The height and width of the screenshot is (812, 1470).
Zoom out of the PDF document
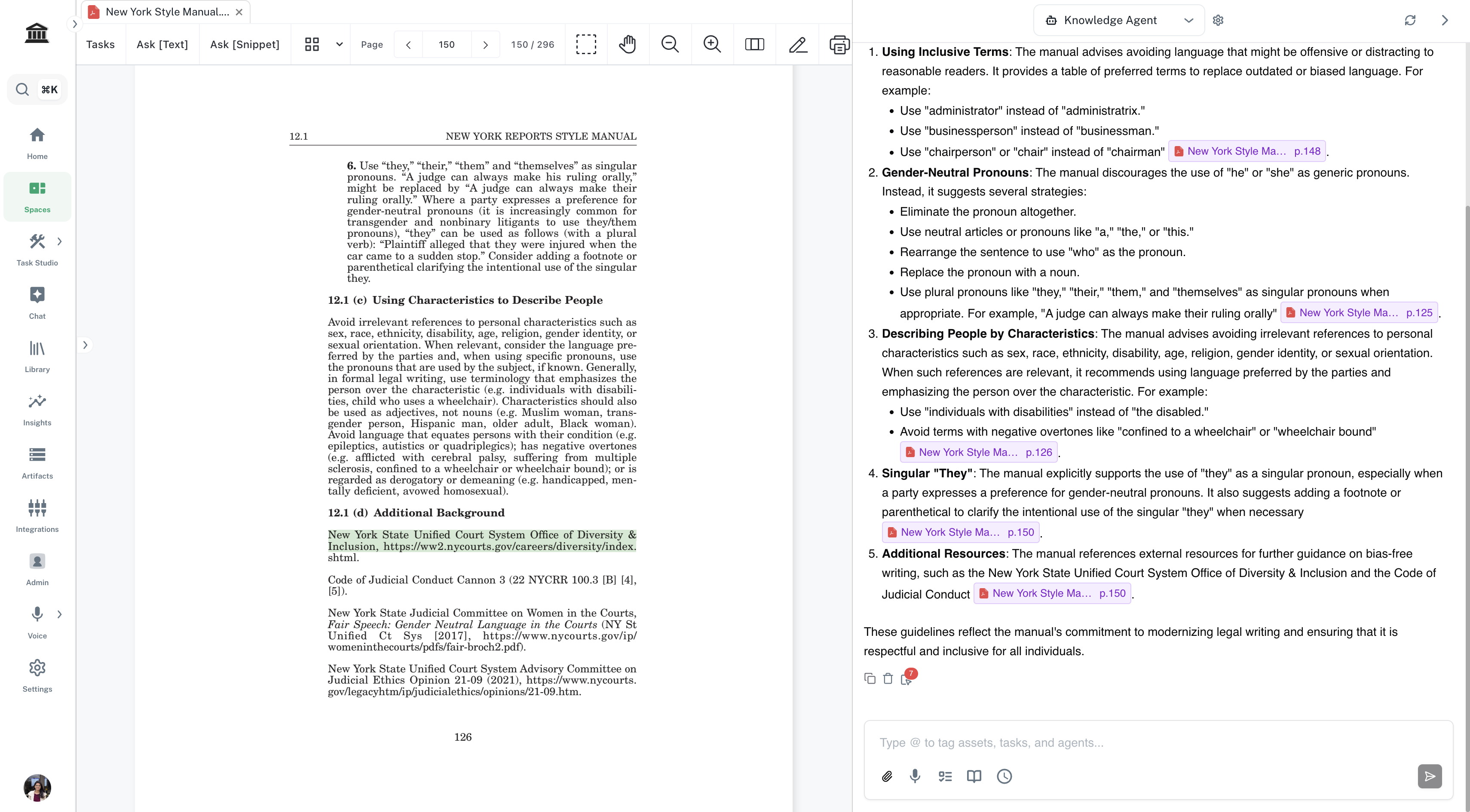click(x=669, y=44)
